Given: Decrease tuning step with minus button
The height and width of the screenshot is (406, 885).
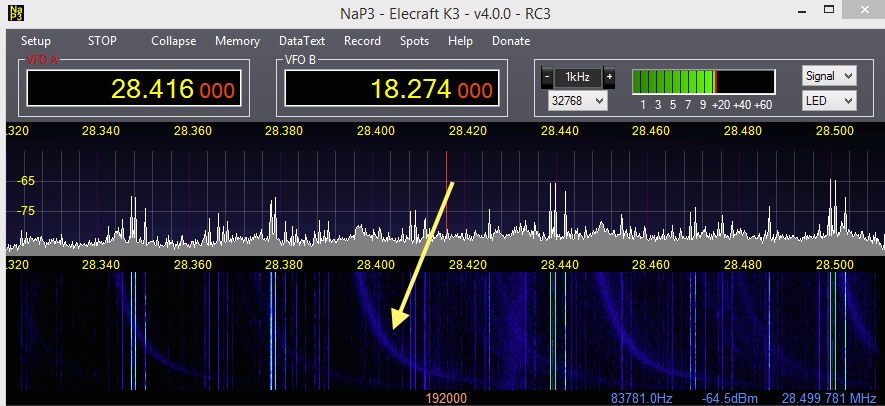Looking at the screenshot, I should tap(547, 78).
